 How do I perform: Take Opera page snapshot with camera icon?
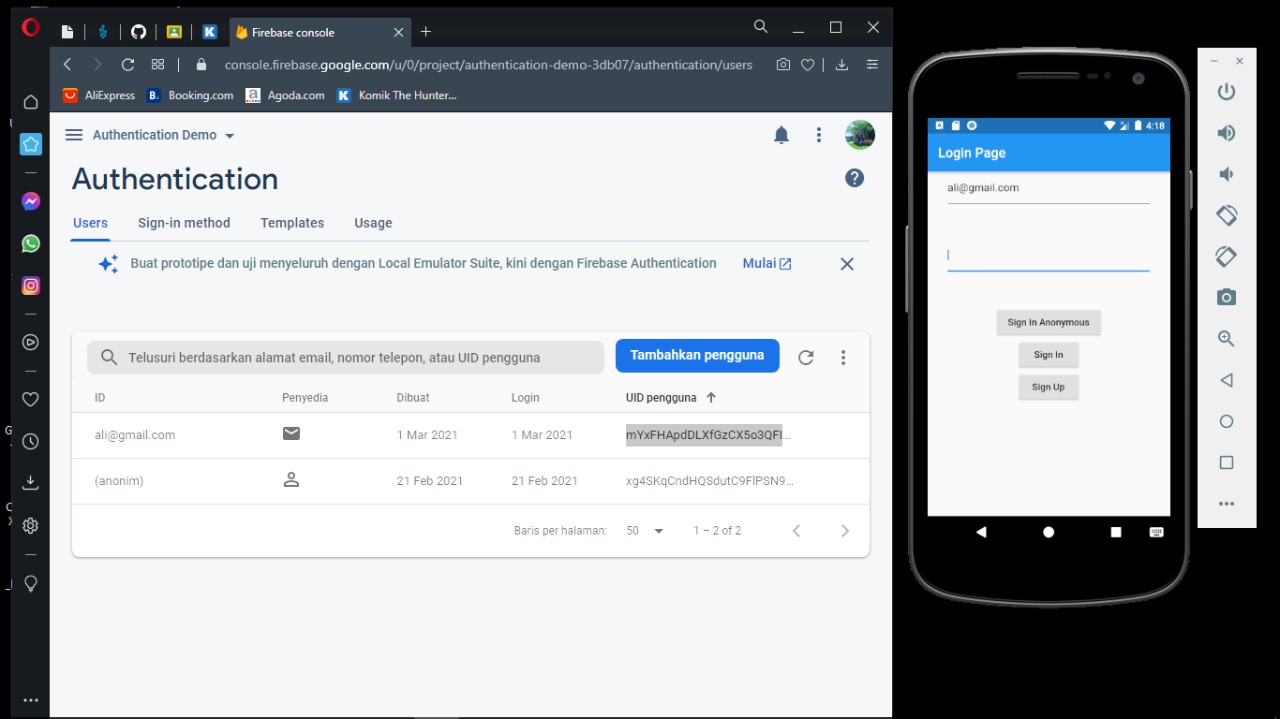tap(783, 64)
